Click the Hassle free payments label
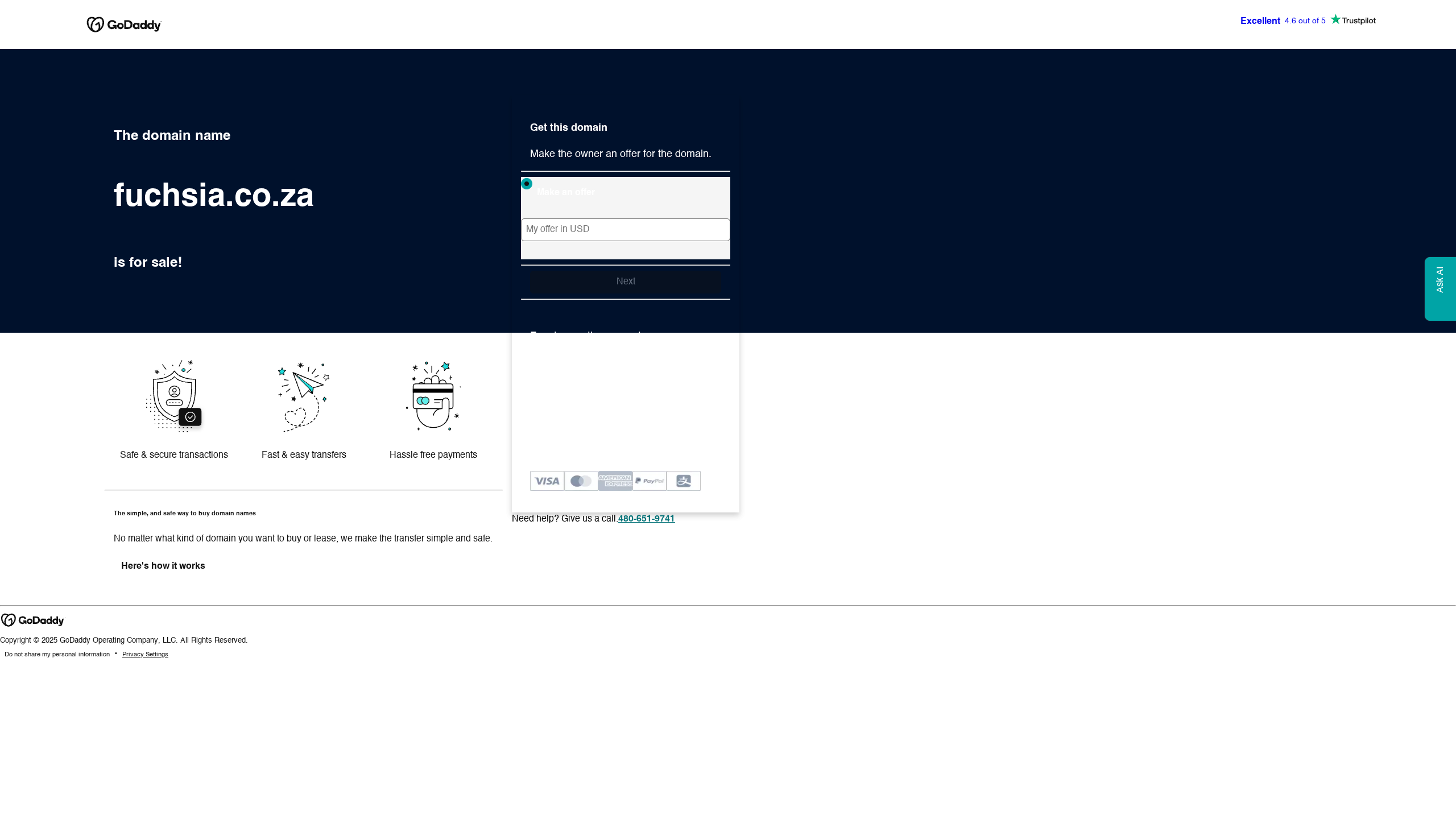This screenshot has height=819, width=1456. (x=433, y=454)
